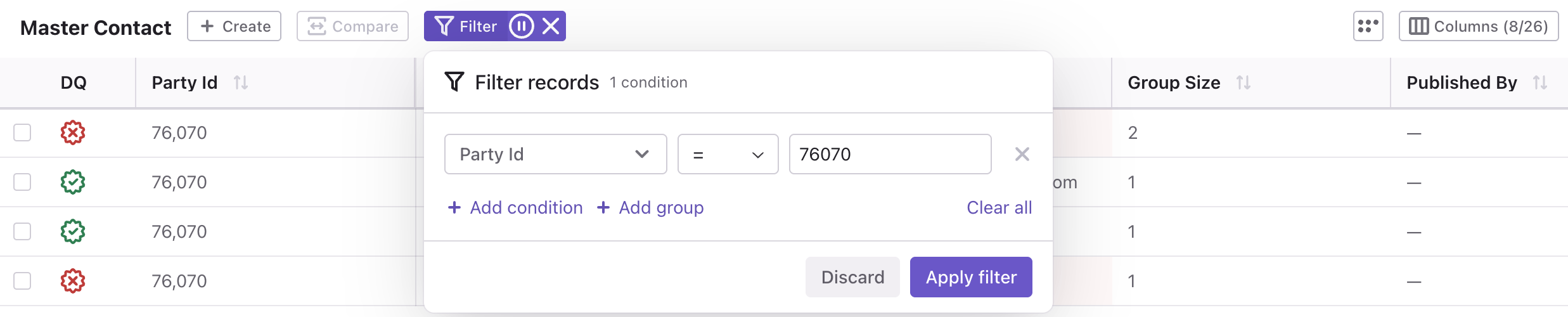Select the first row checkbox
The image size is (1568, 317).
pos(22,133)
